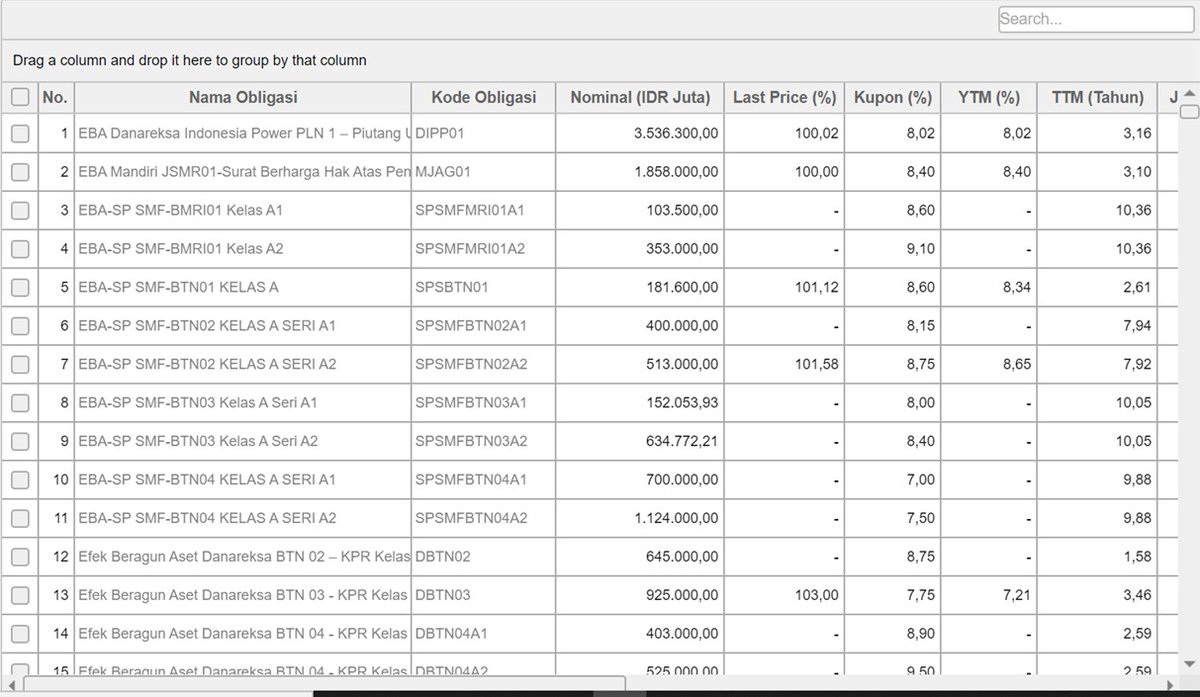
Task: Click bond code 'SPSMFBTN04A2' cell
Action: [x=484, y=518]
